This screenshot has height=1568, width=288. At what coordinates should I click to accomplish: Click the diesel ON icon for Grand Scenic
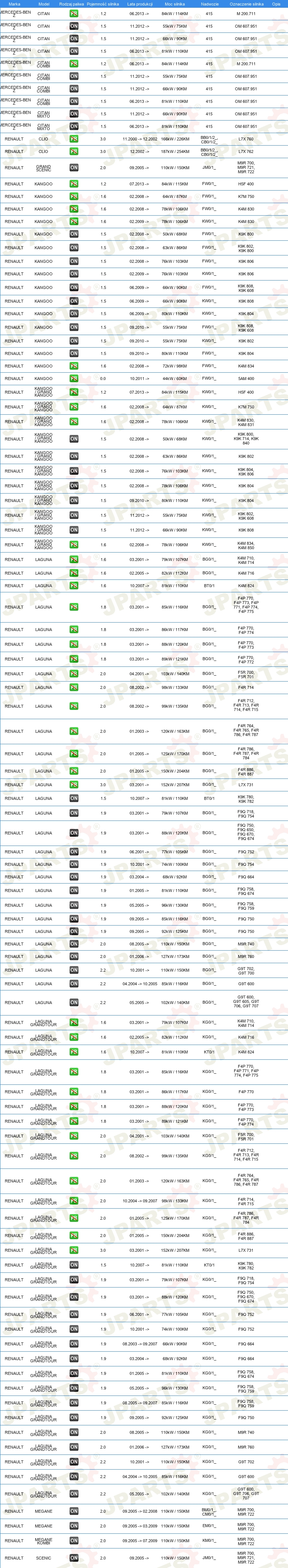pos(74,167)
